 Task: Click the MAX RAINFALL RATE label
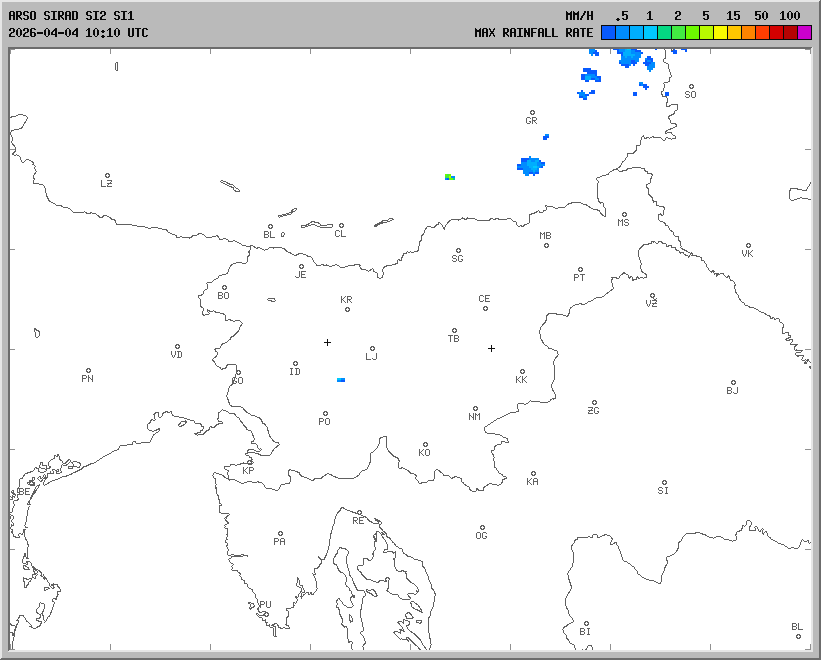(534, 32)
